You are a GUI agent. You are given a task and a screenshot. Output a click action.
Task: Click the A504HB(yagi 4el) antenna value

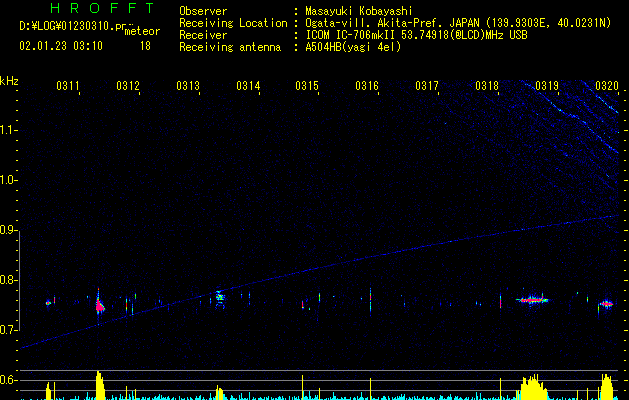coord(353,47)
